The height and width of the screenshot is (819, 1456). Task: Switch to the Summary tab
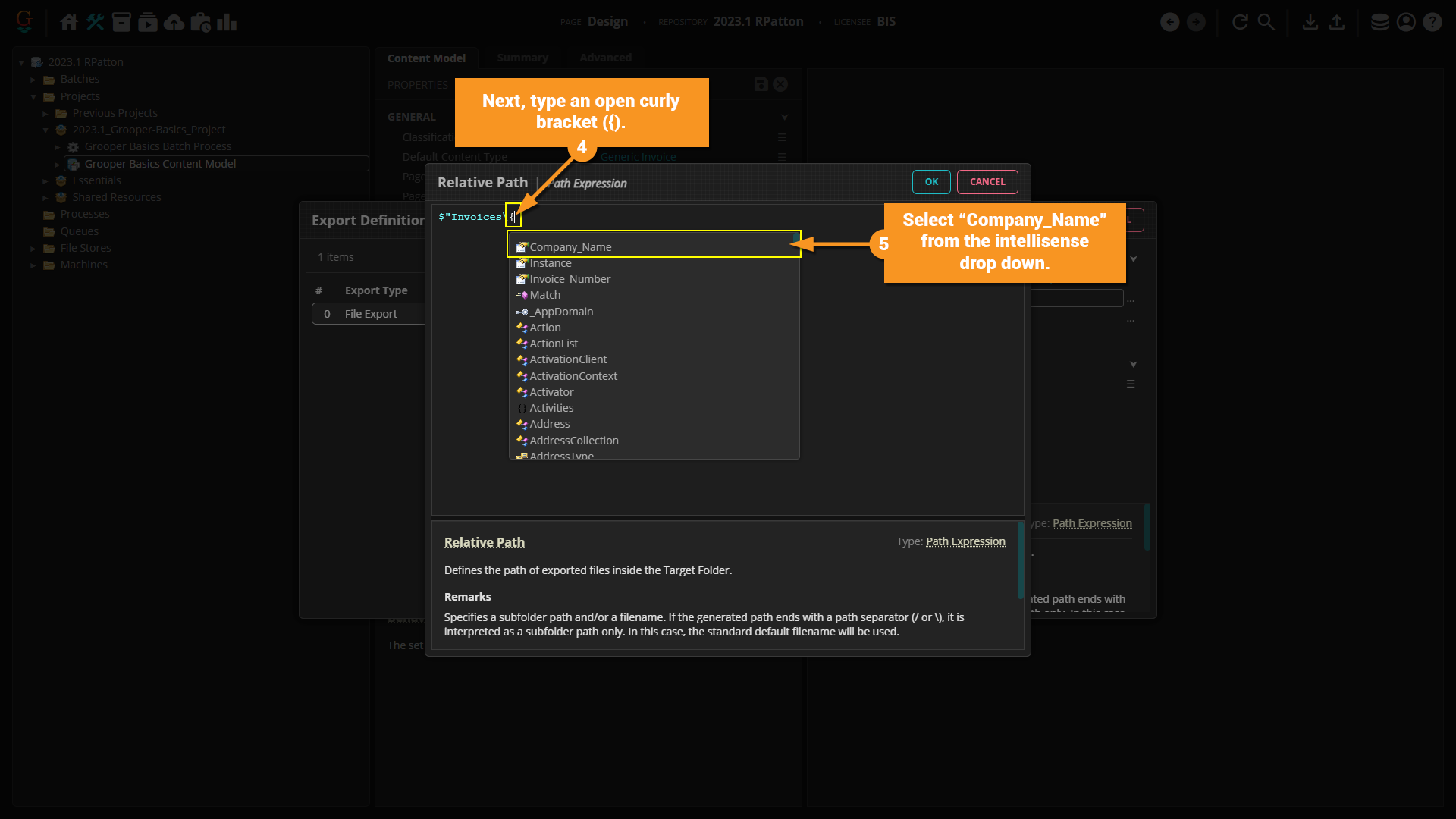click(522, 58)
